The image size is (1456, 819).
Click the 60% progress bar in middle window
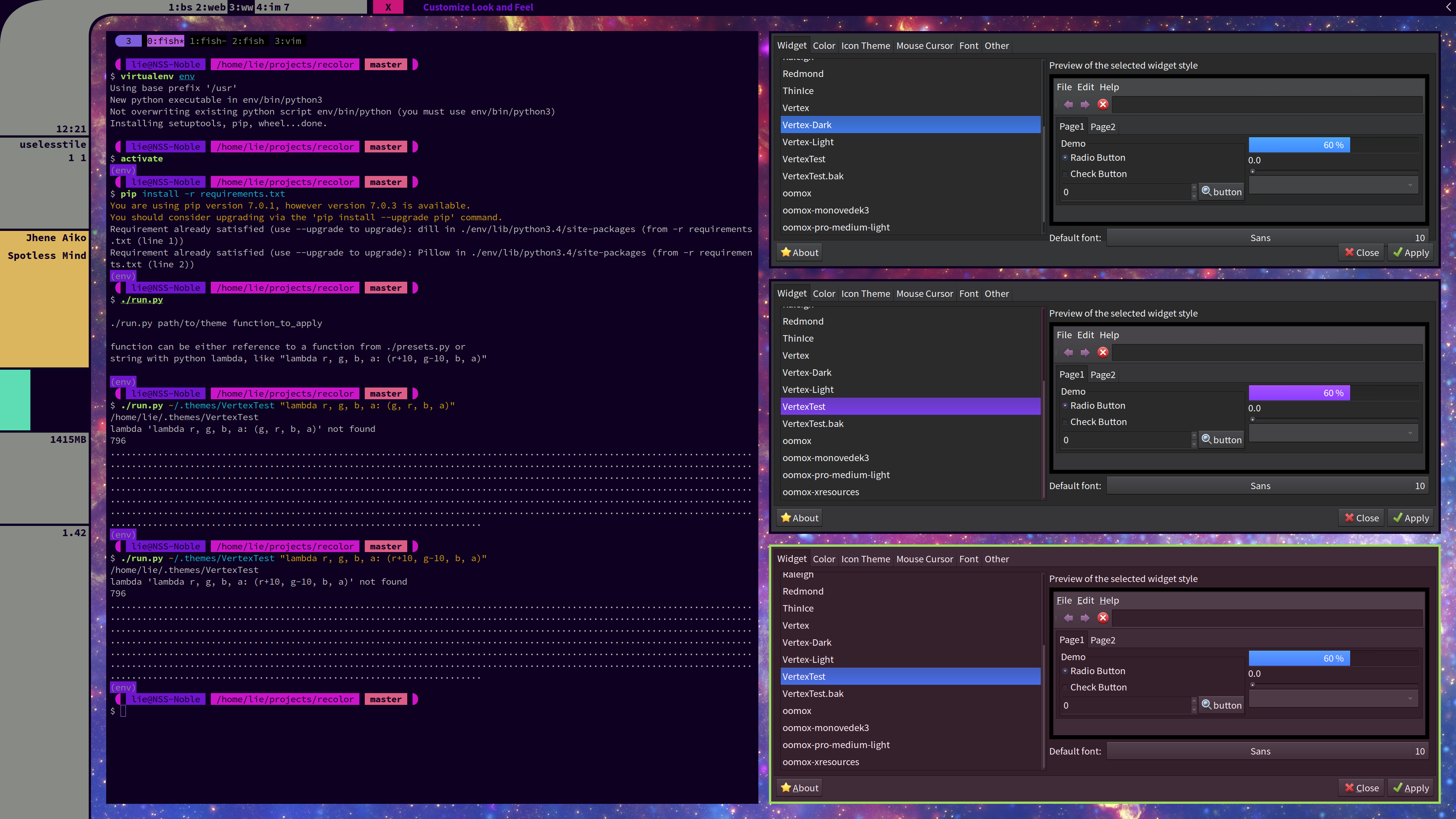[x=1333, y=393]
